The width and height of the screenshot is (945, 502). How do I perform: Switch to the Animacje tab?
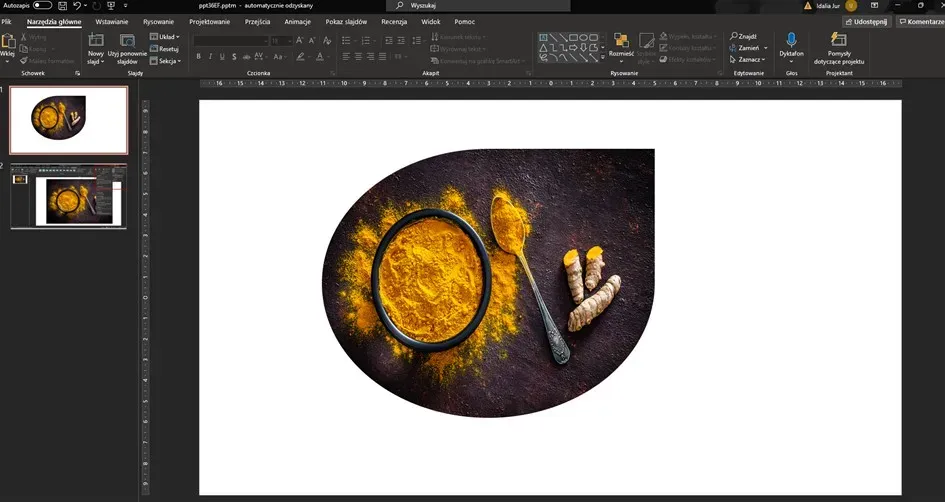[x=297, y=20]
